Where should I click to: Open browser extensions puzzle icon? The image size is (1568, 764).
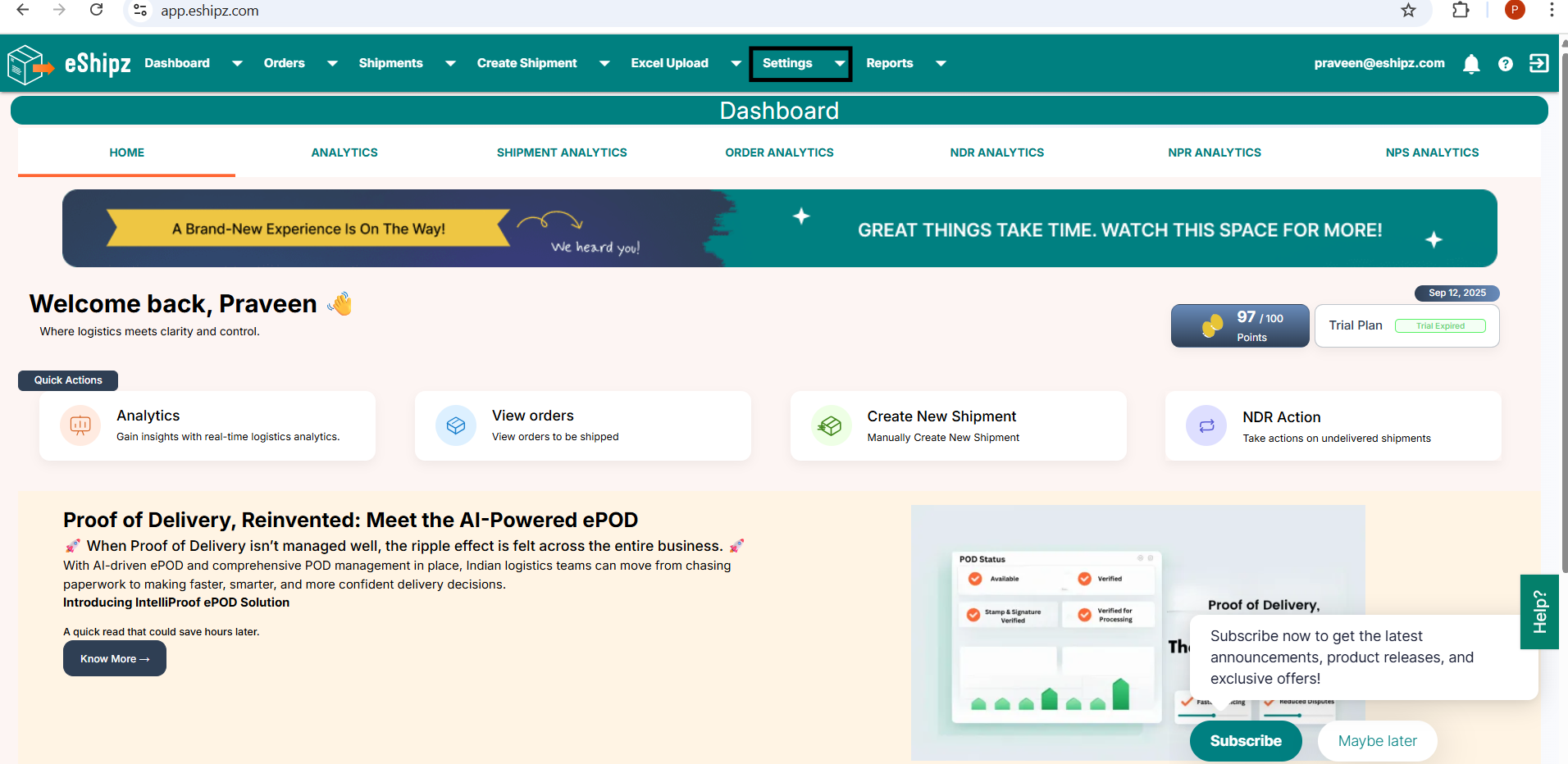[x=1461, y=10]
